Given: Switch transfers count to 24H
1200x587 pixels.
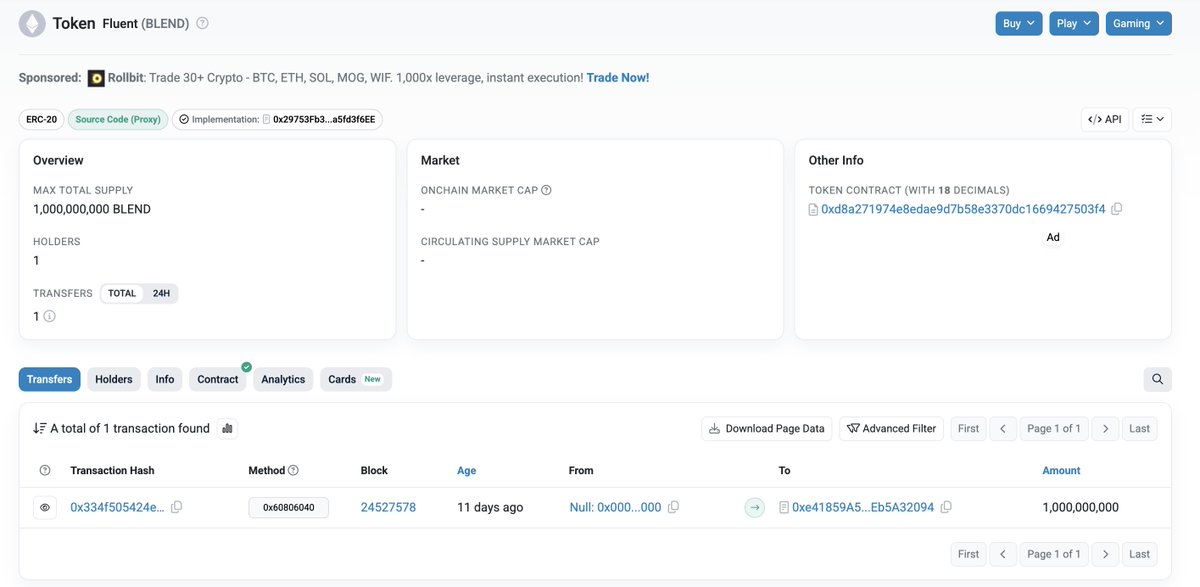Looking at the screenshot, I should click(161, 294).
